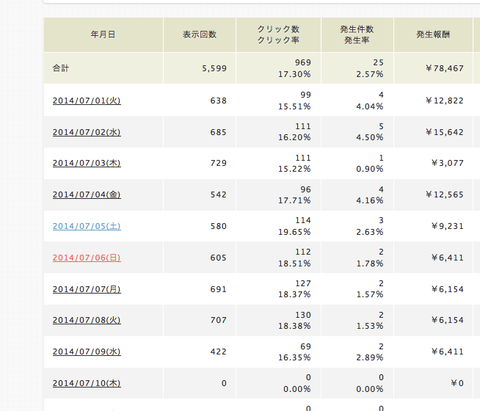
Task: Select impressions value 422
Action: pos(218,352)
